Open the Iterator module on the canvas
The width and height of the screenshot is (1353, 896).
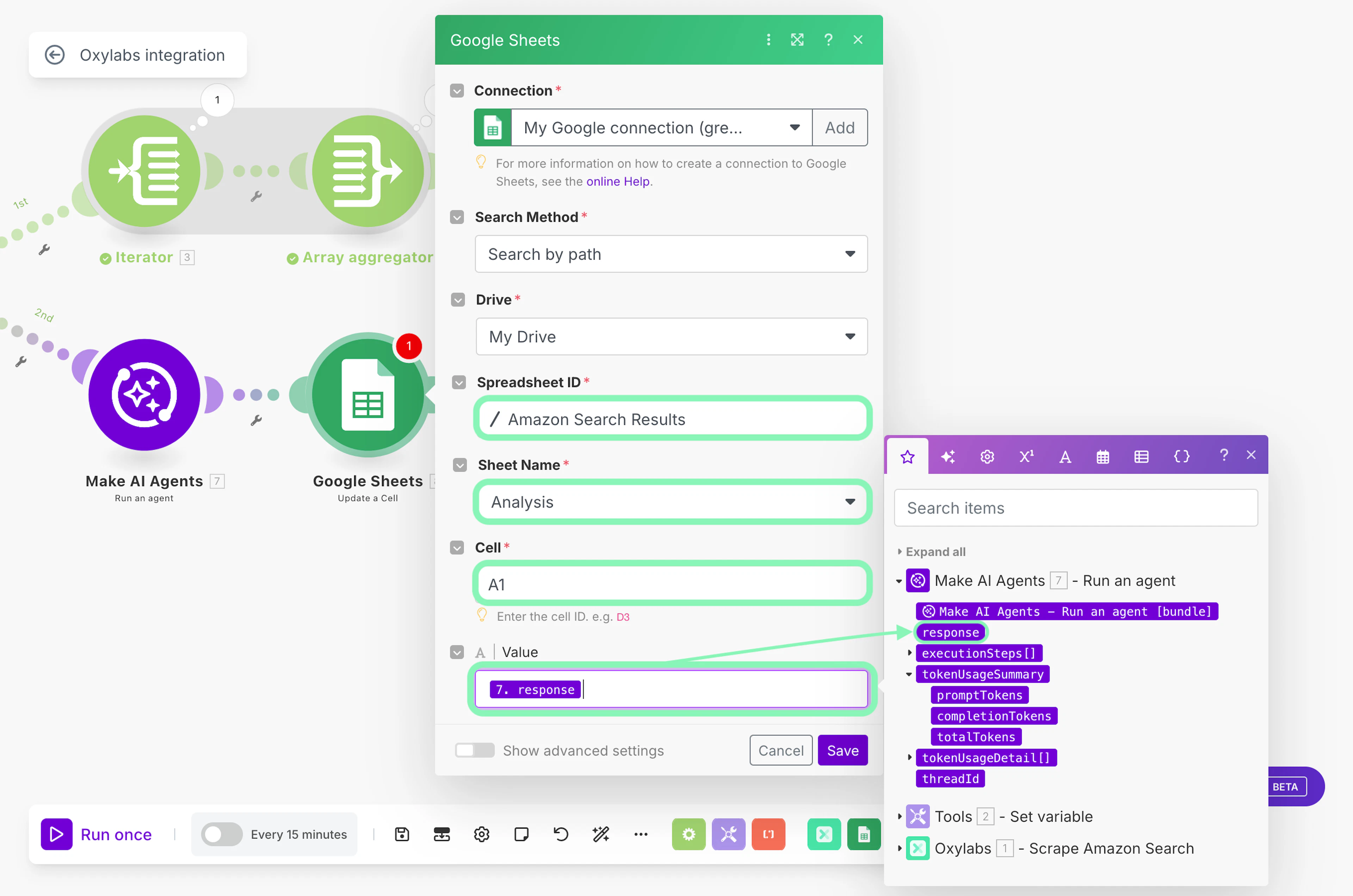(144, 172)
